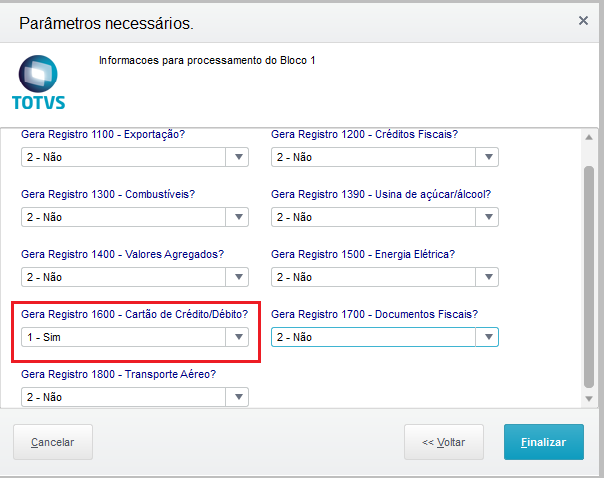Open the Registro 1200 Créditos Fiscais dropdown
The height and width of the screenshot is (478, 604).
[x=488, y=157]
